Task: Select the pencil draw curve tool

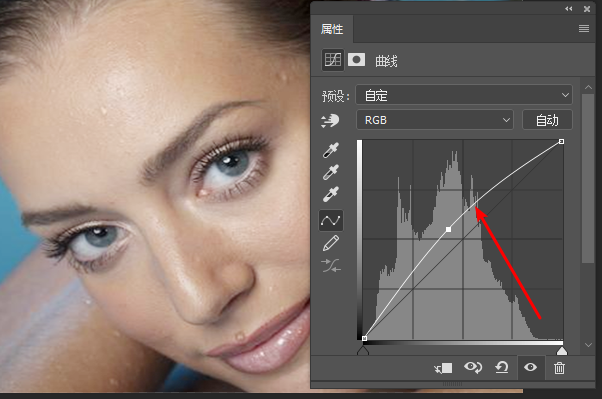Action: coord(331,243)
